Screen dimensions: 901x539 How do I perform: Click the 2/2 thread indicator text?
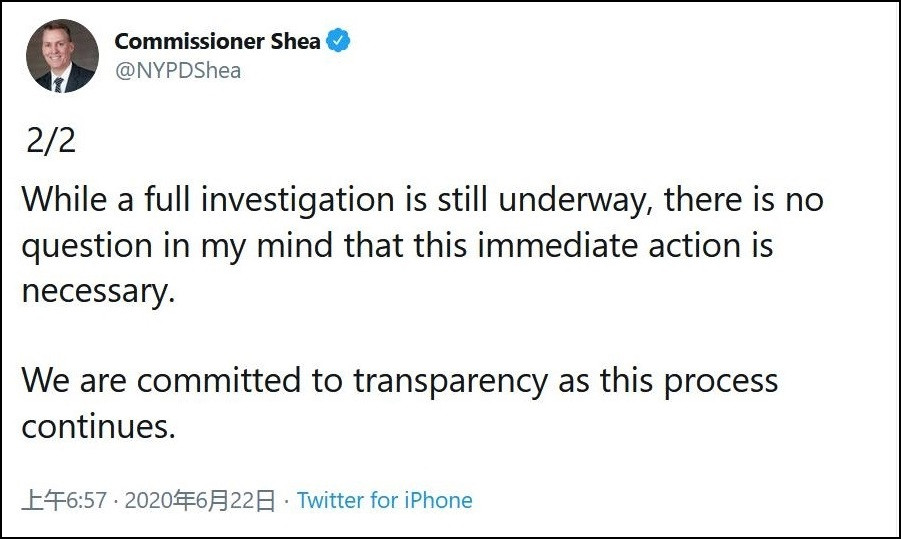point(50,140)
